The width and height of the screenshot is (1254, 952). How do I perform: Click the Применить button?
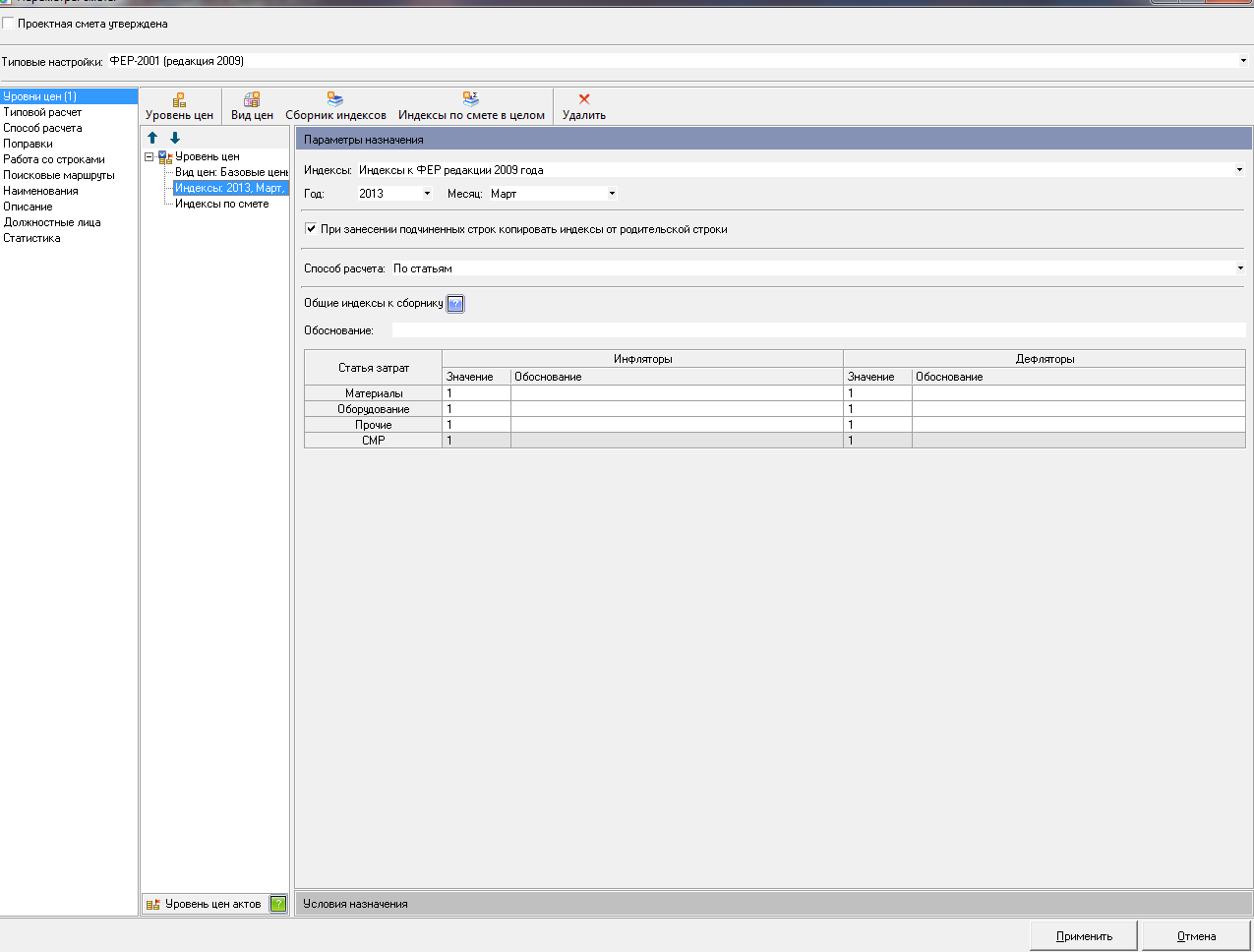tap(1084, 936)
